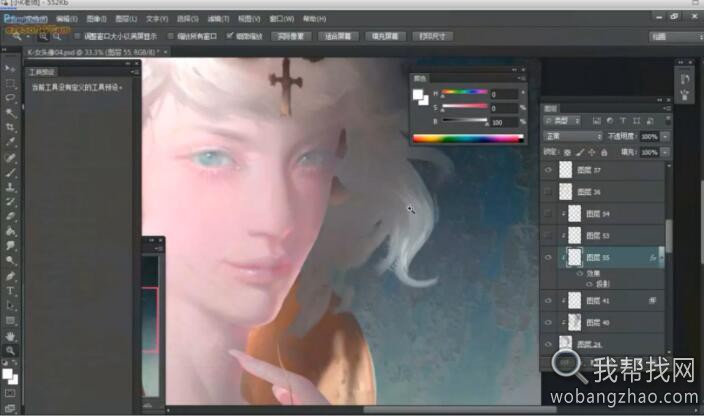Toggle Quick Mask mode

tap(10, 393)
